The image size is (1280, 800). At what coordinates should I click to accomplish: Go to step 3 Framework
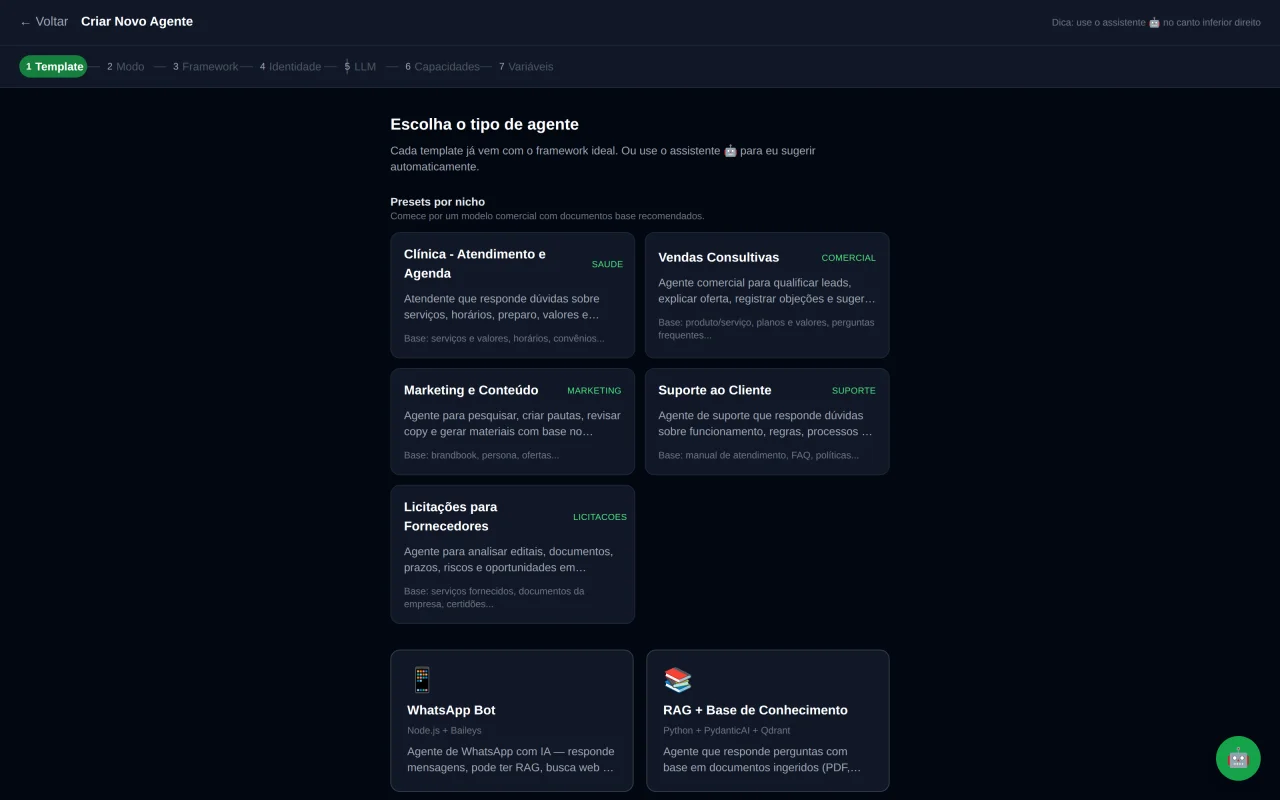[205, 67]
